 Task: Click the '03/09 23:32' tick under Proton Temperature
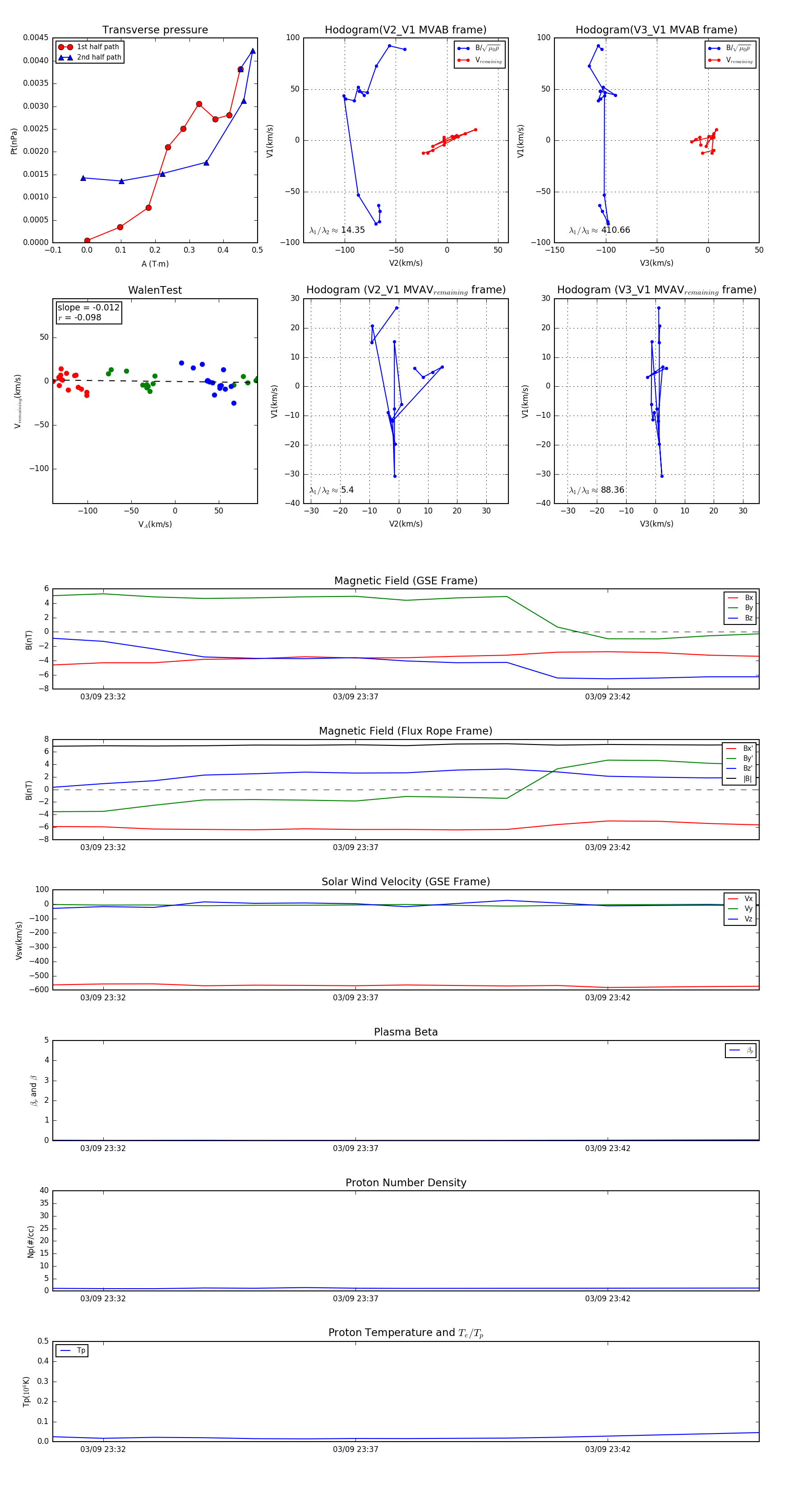(x=103, y=1449)
